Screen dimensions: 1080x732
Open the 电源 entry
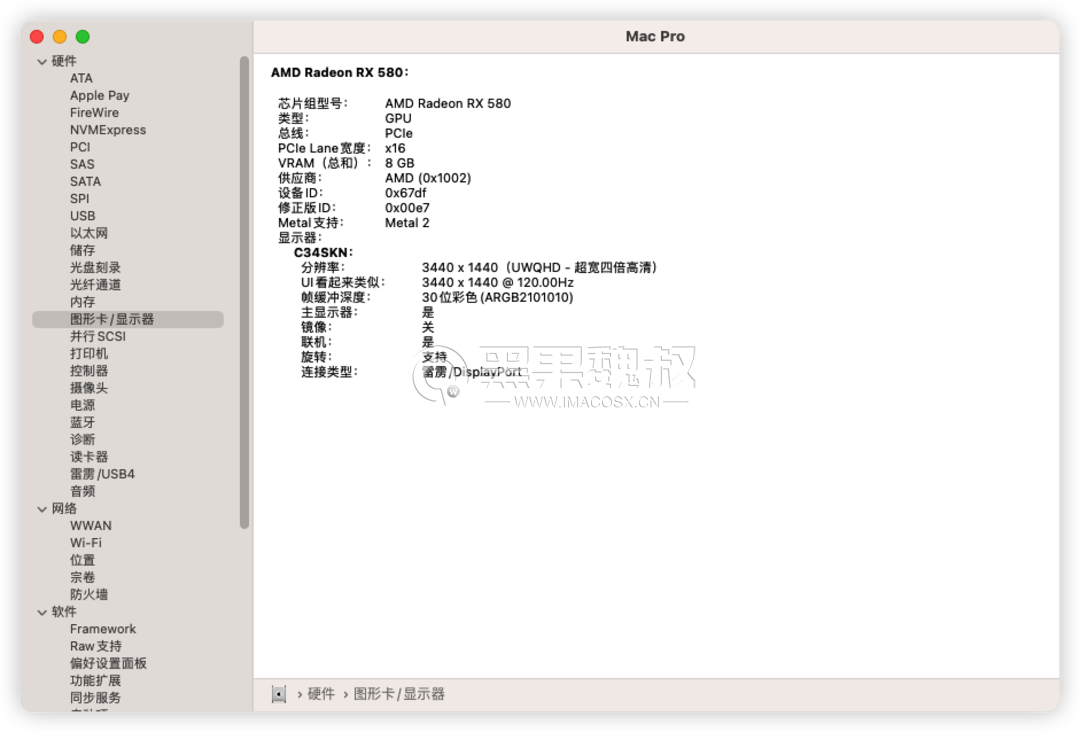pyautogui.click(x=83, y=406)
